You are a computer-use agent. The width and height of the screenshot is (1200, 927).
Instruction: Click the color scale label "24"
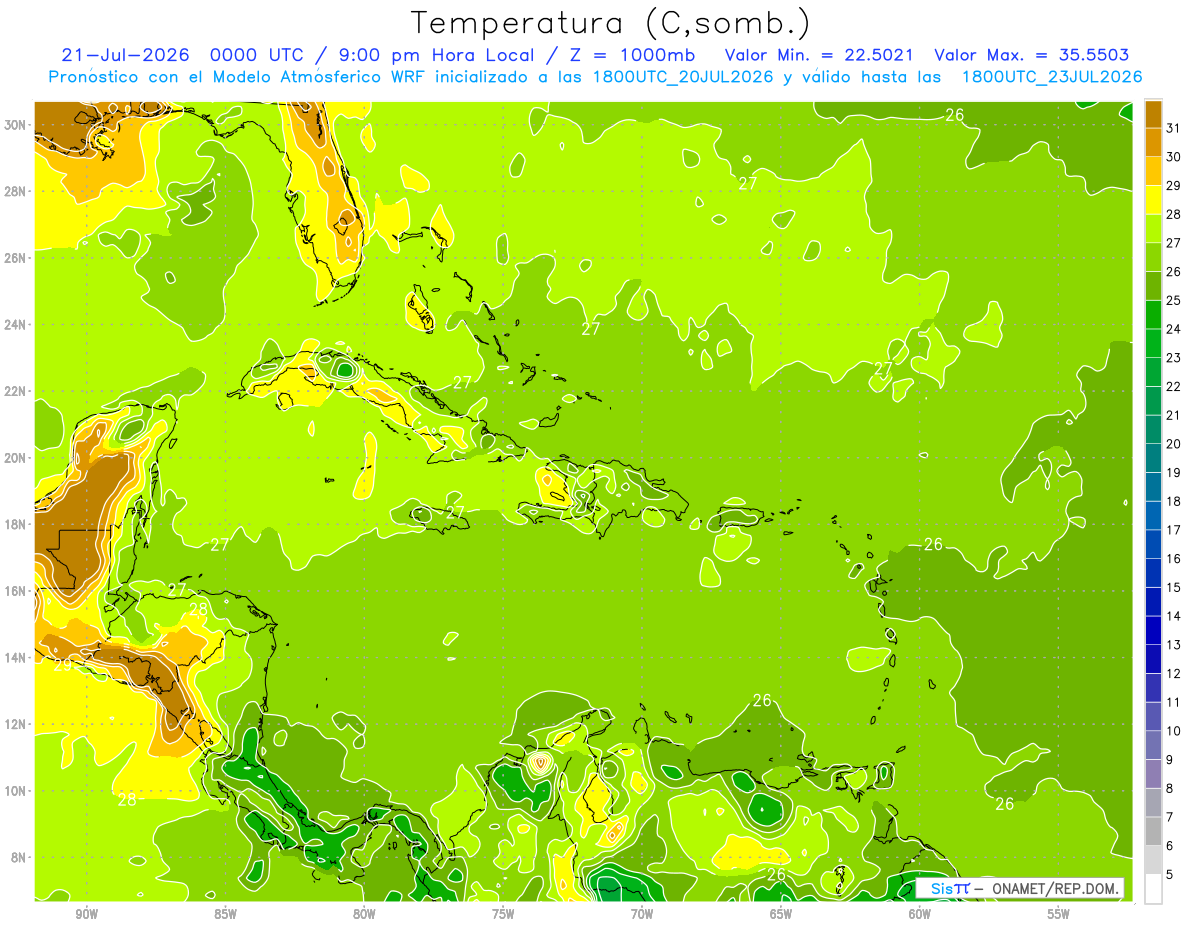tap(1174, 329)
